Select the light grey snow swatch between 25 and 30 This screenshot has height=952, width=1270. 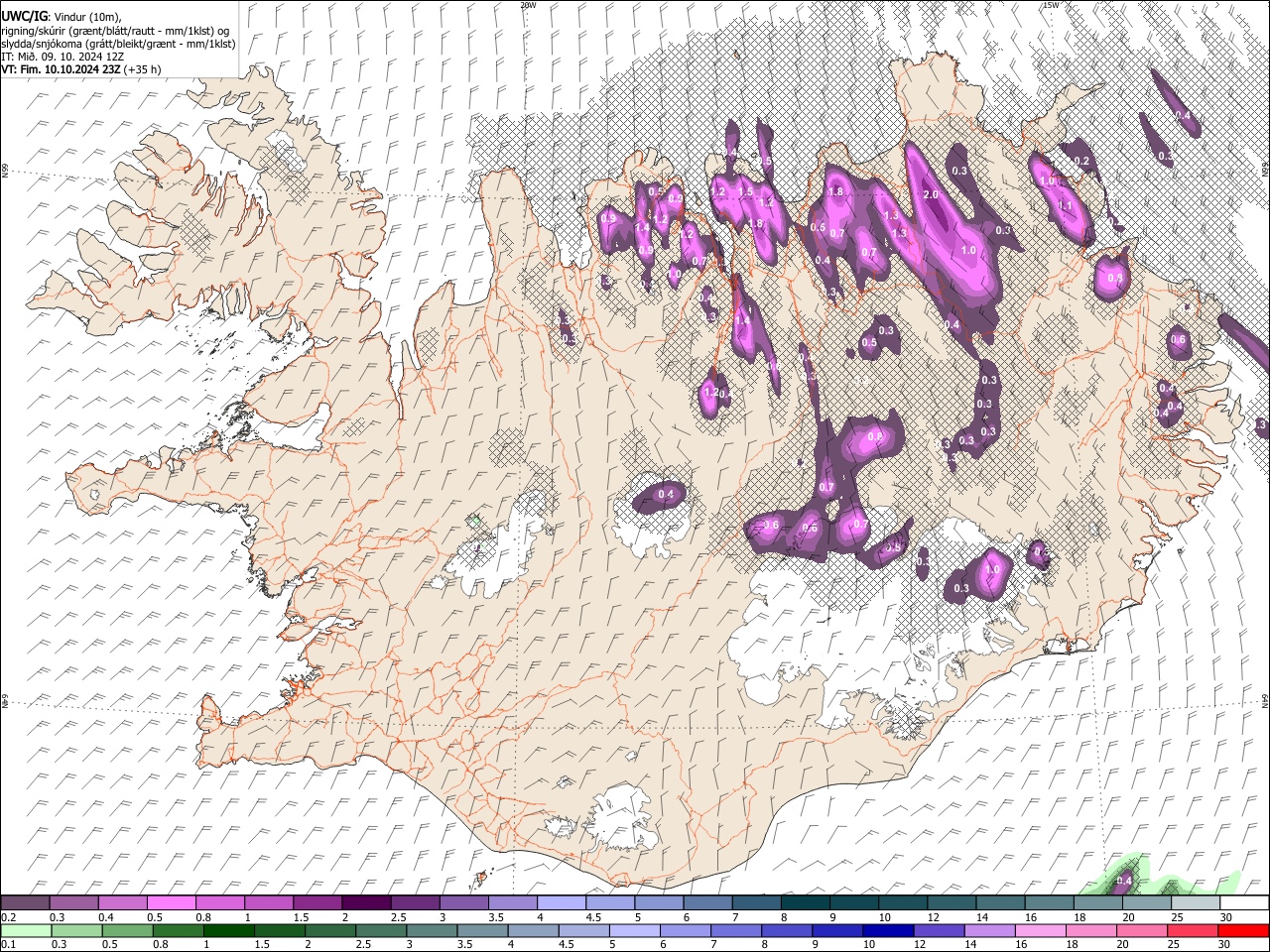(1194, 903)
